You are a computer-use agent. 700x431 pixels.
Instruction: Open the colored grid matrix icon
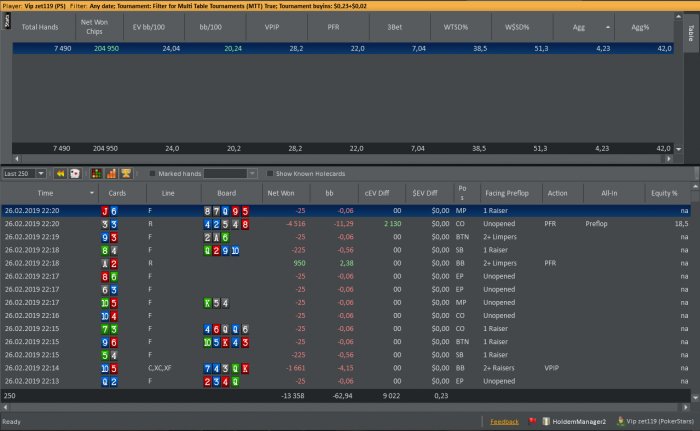coord(97,173)
